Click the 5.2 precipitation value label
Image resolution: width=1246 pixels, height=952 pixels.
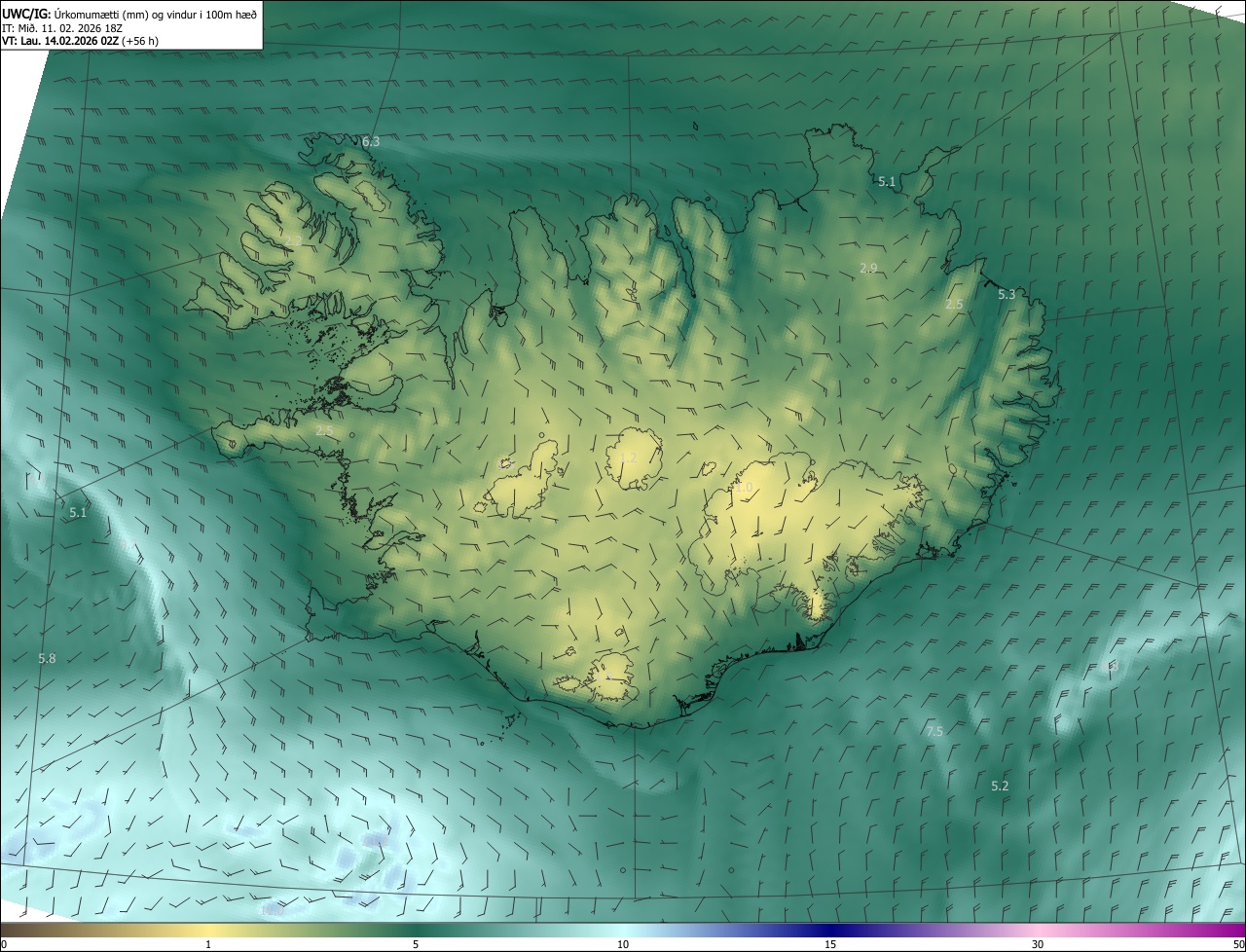(x=1000, y=786)
